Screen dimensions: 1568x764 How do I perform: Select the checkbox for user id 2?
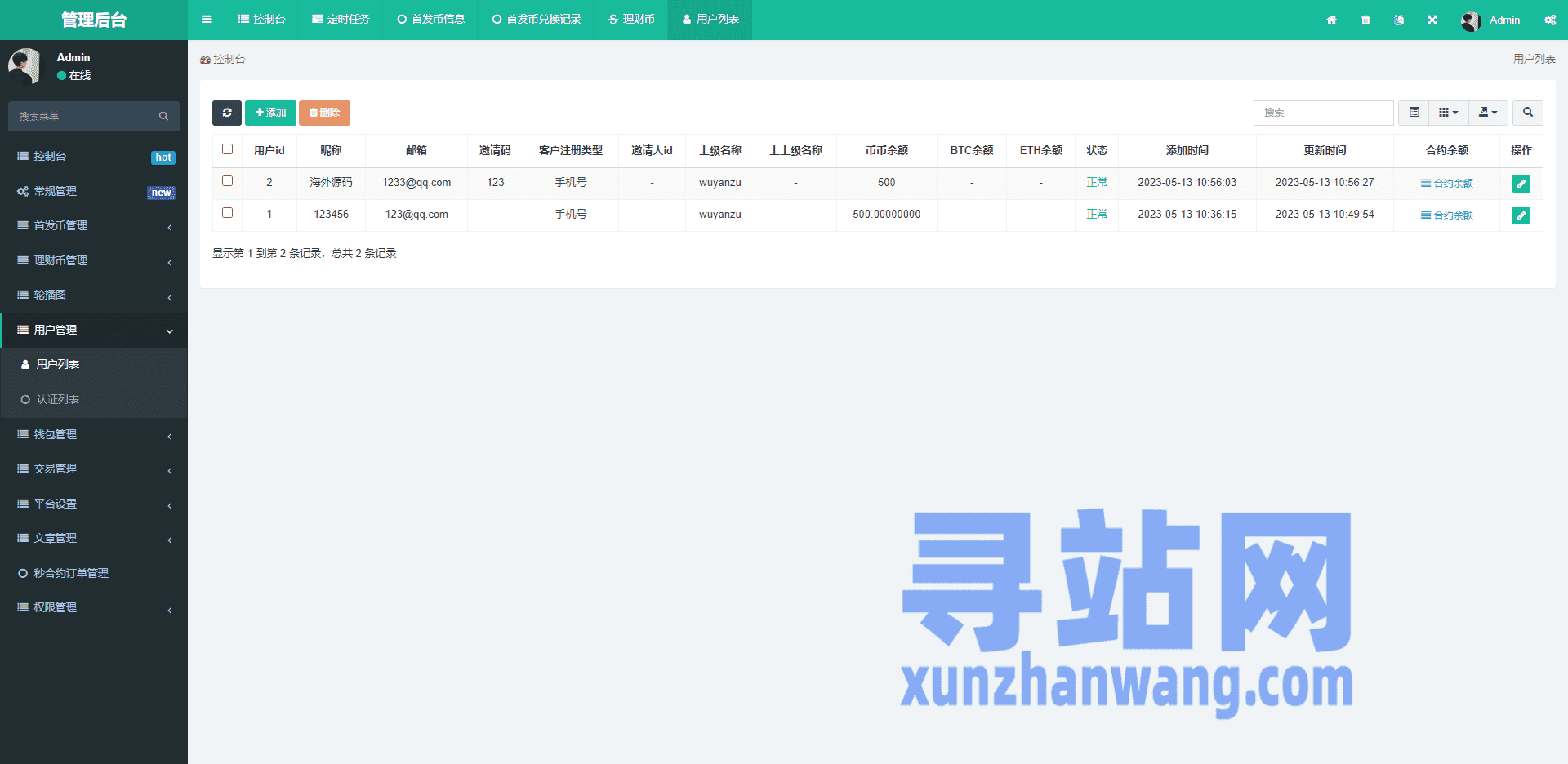click(x=228, y=181)
